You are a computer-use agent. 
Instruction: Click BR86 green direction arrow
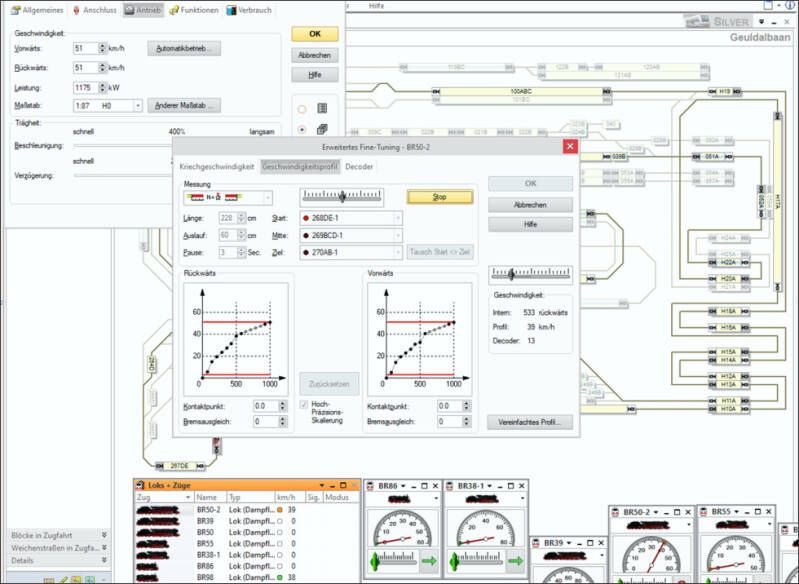point(430,561)
